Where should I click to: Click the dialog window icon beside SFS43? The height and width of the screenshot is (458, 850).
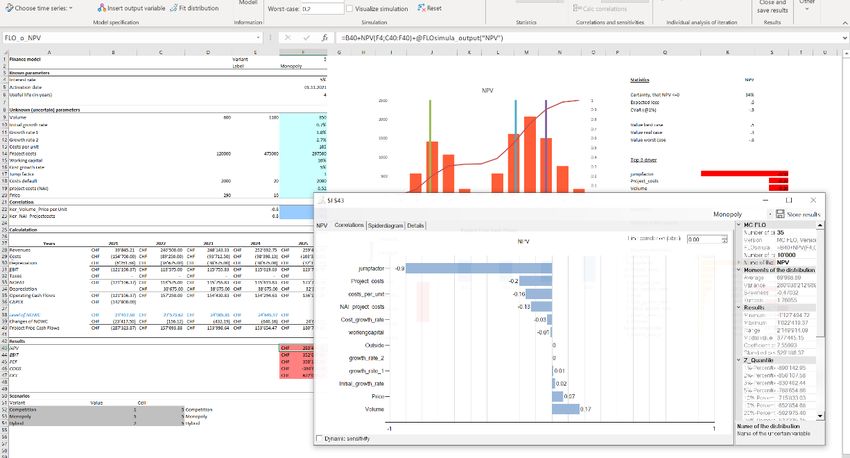321,201
